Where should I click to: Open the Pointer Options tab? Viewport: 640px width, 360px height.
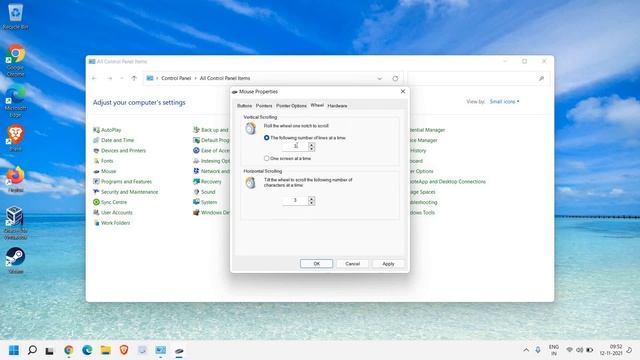[291, 106]
